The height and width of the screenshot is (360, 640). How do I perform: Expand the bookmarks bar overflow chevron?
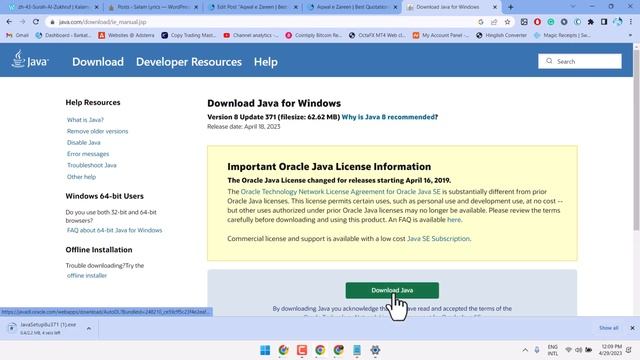(630, 36)
